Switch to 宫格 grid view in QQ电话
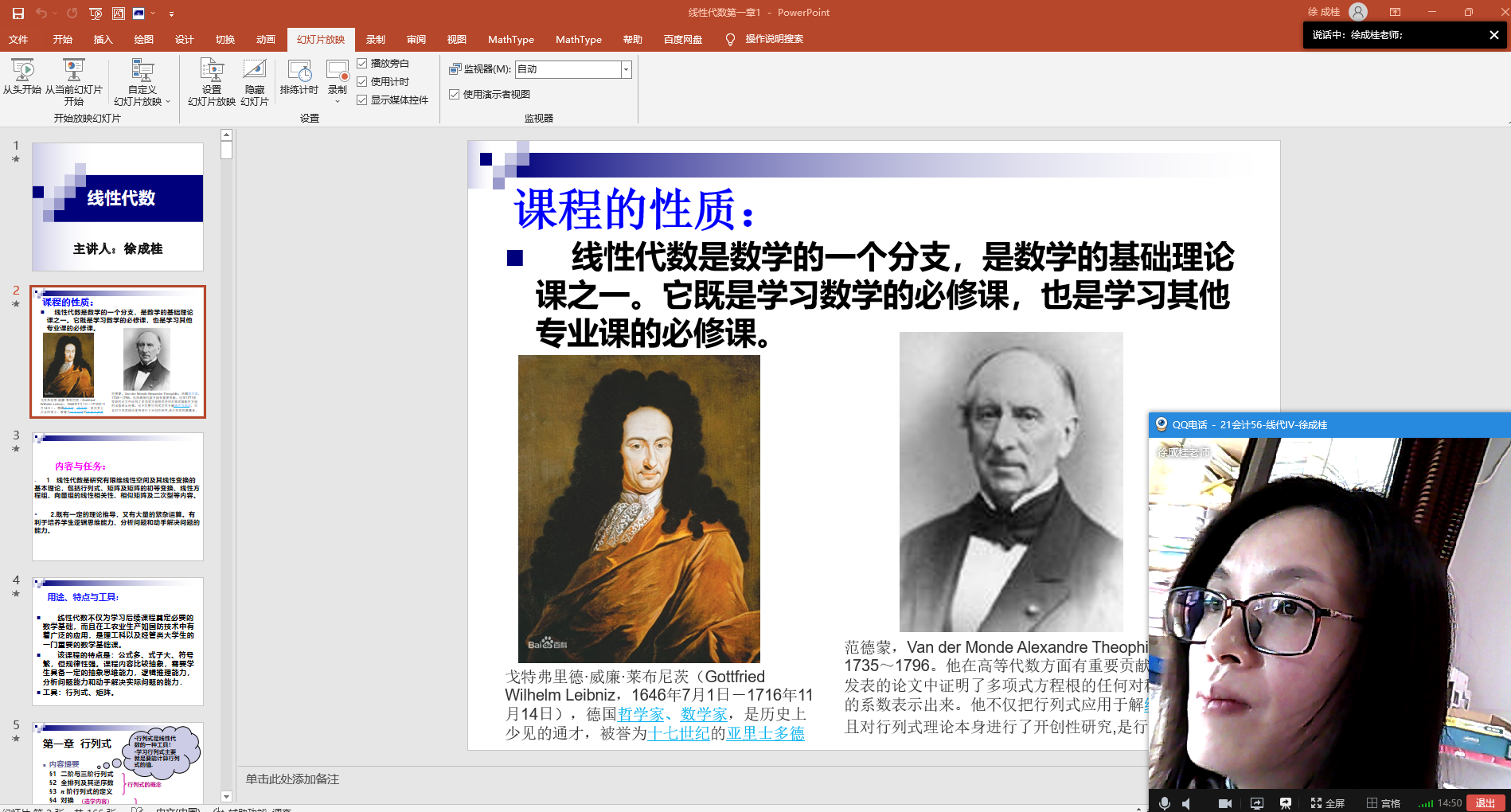Screen dimensions: 1511x812 (1384, 803)
